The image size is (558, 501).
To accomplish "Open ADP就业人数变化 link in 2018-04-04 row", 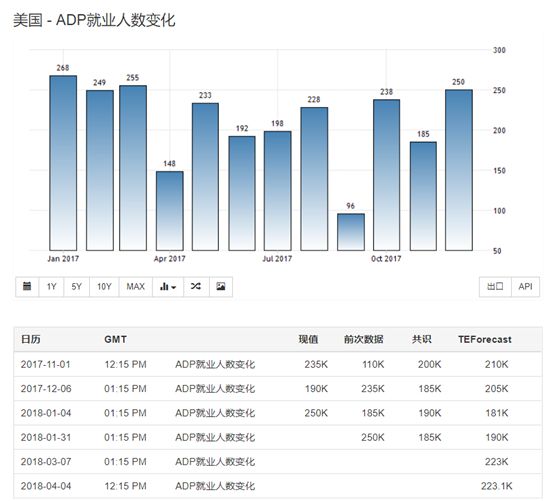I will point(215,486).
